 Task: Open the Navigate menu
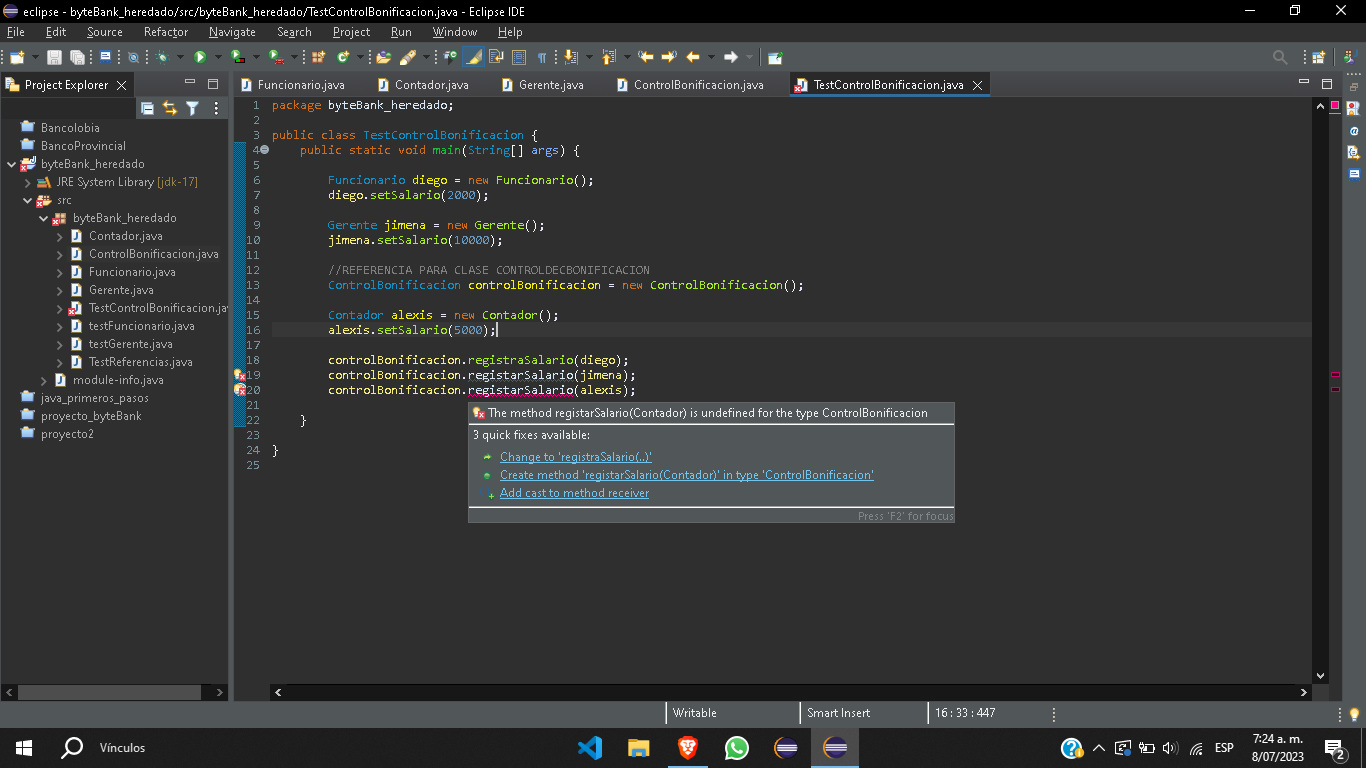[x=232, y=32]
